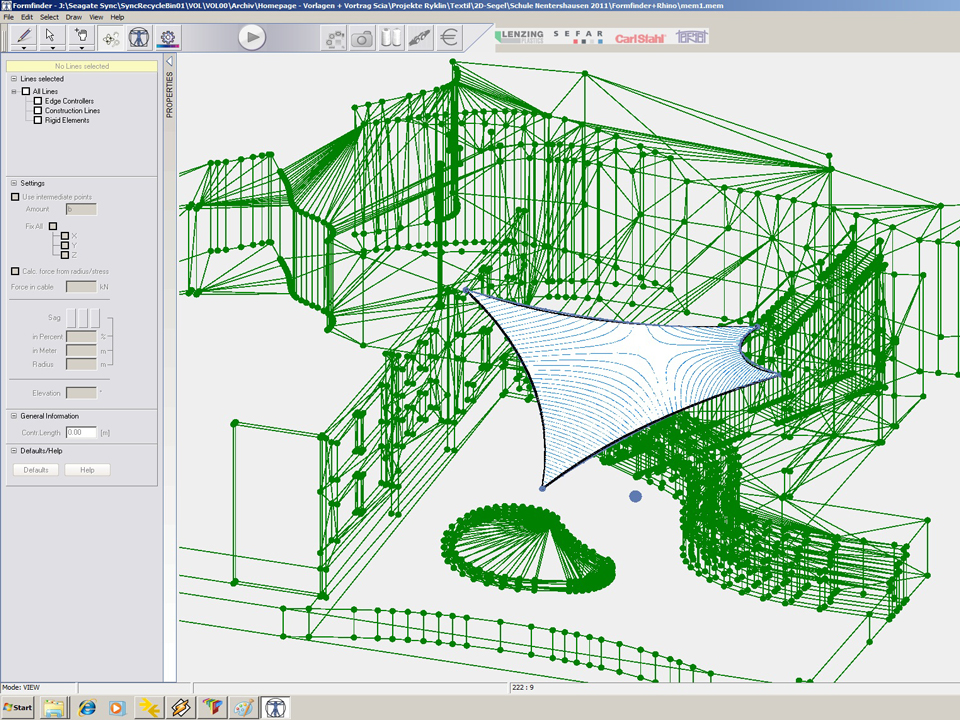Image resolution: width=960 pixels, height=720 pixels.
Task: Click the euro cost calculation icon
Action: point(449,38)
